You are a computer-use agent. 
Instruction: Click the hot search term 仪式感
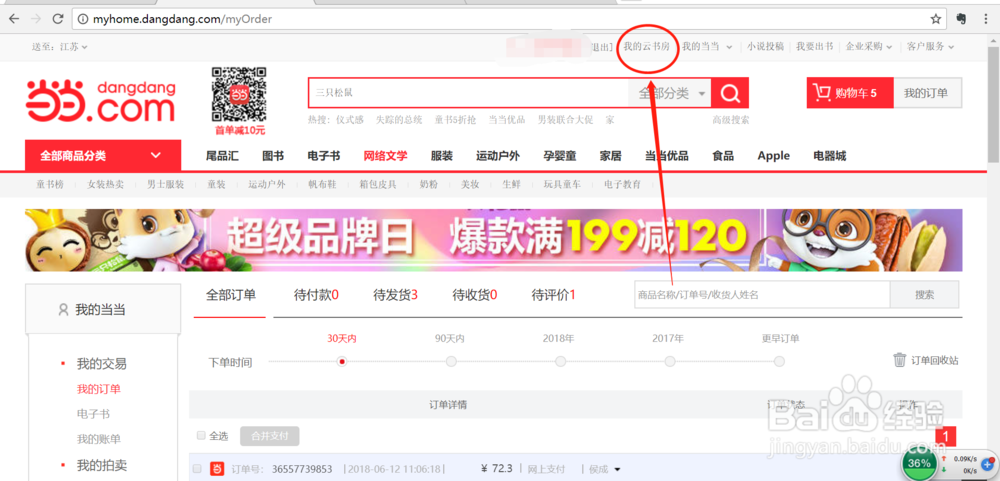pyautogui.click(x=349, y=120)
